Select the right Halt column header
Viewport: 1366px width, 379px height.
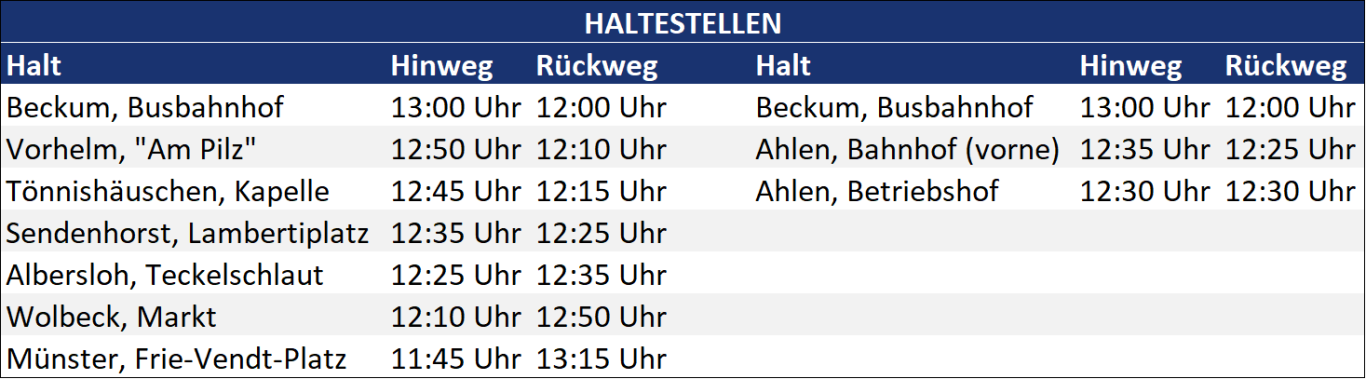pos(783,66)
